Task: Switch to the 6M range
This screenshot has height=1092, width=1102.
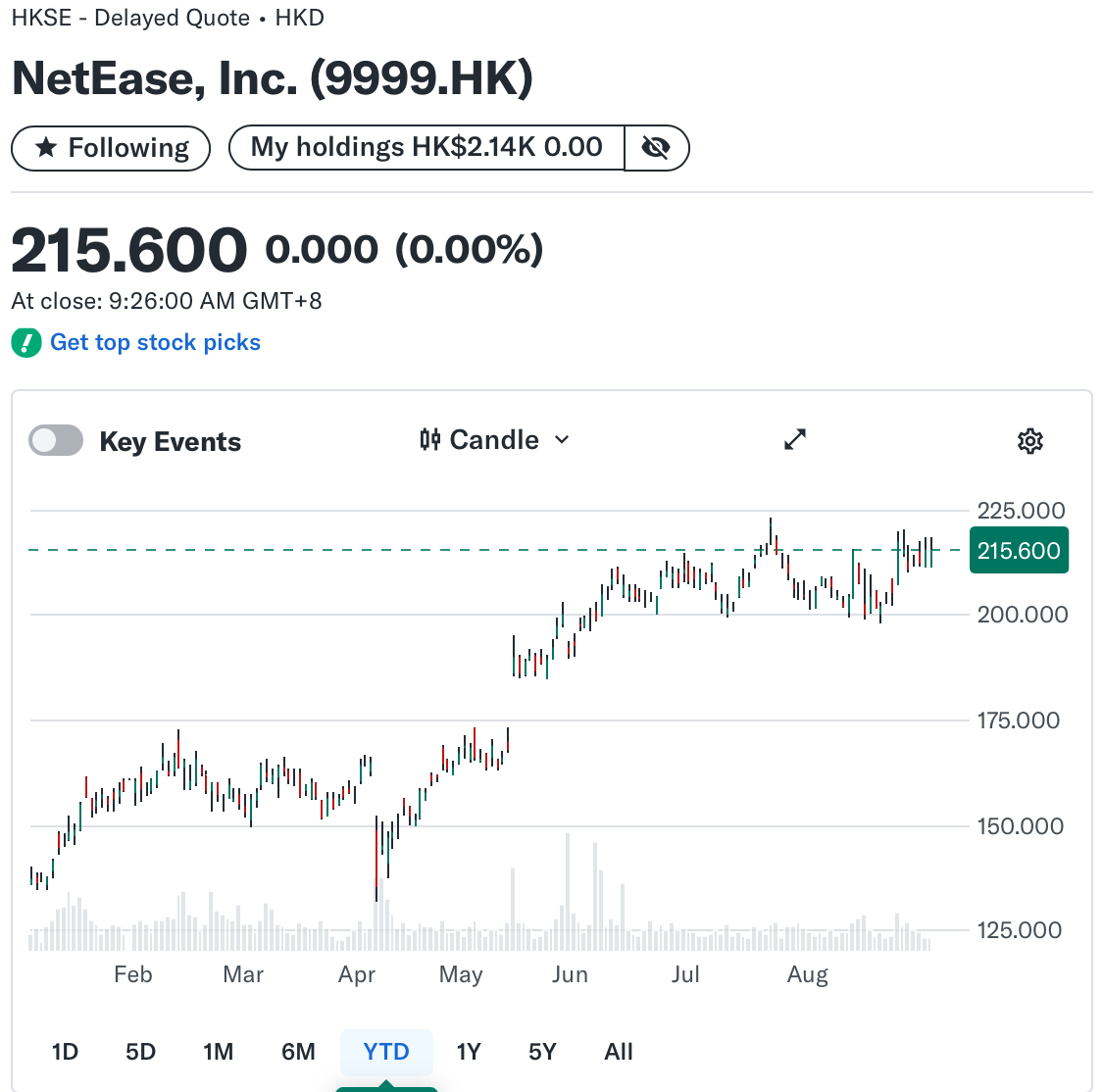Action: pyautogui.click(x=298, y=1051)
